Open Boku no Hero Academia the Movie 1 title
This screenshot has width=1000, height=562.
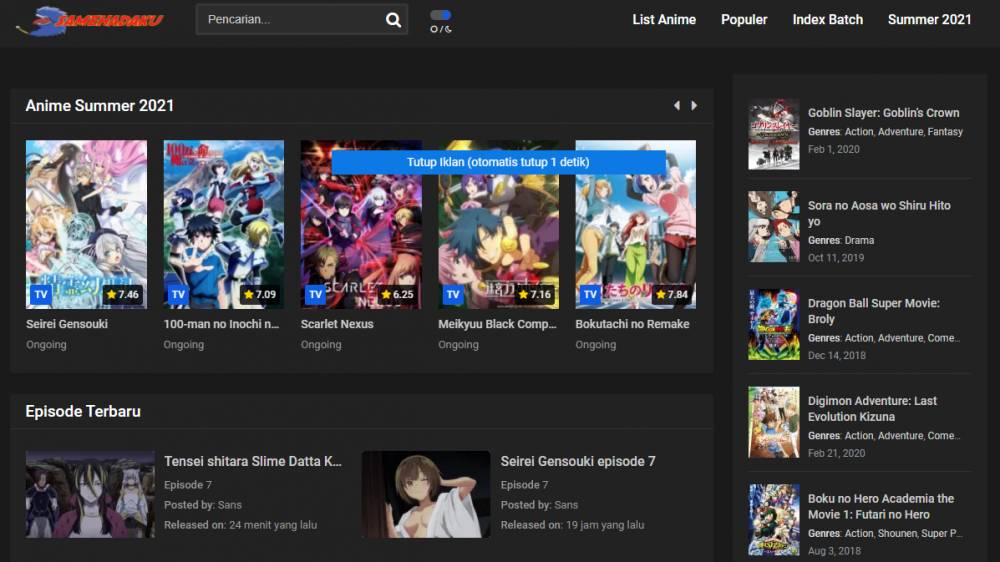tap(881, 507)
